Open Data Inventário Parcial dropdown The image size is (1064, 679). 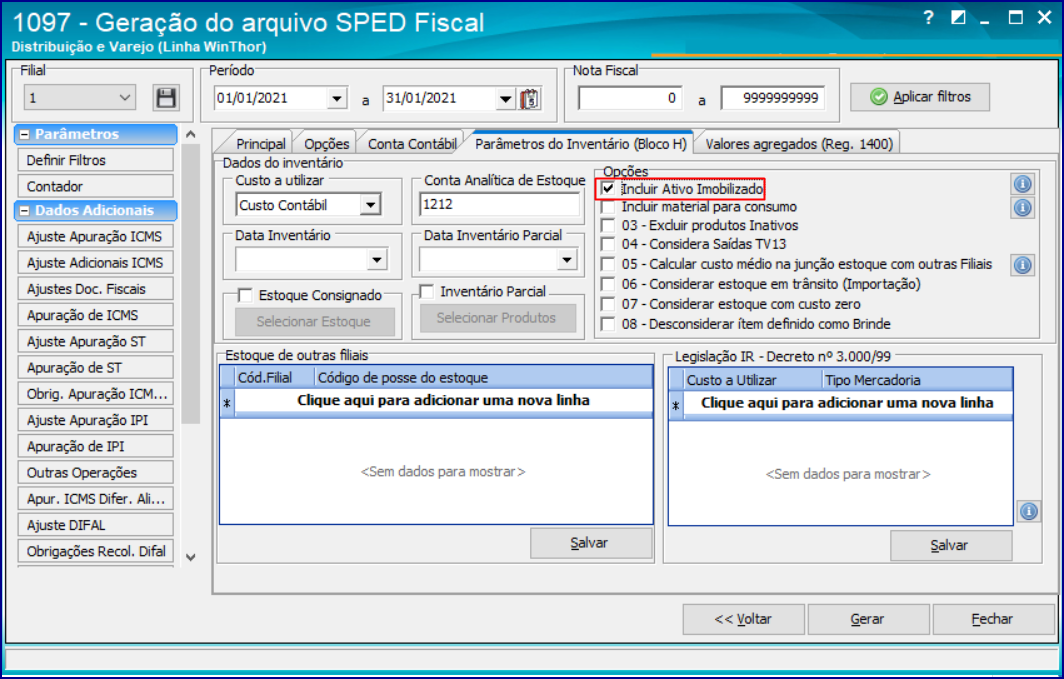pos(567,260)
